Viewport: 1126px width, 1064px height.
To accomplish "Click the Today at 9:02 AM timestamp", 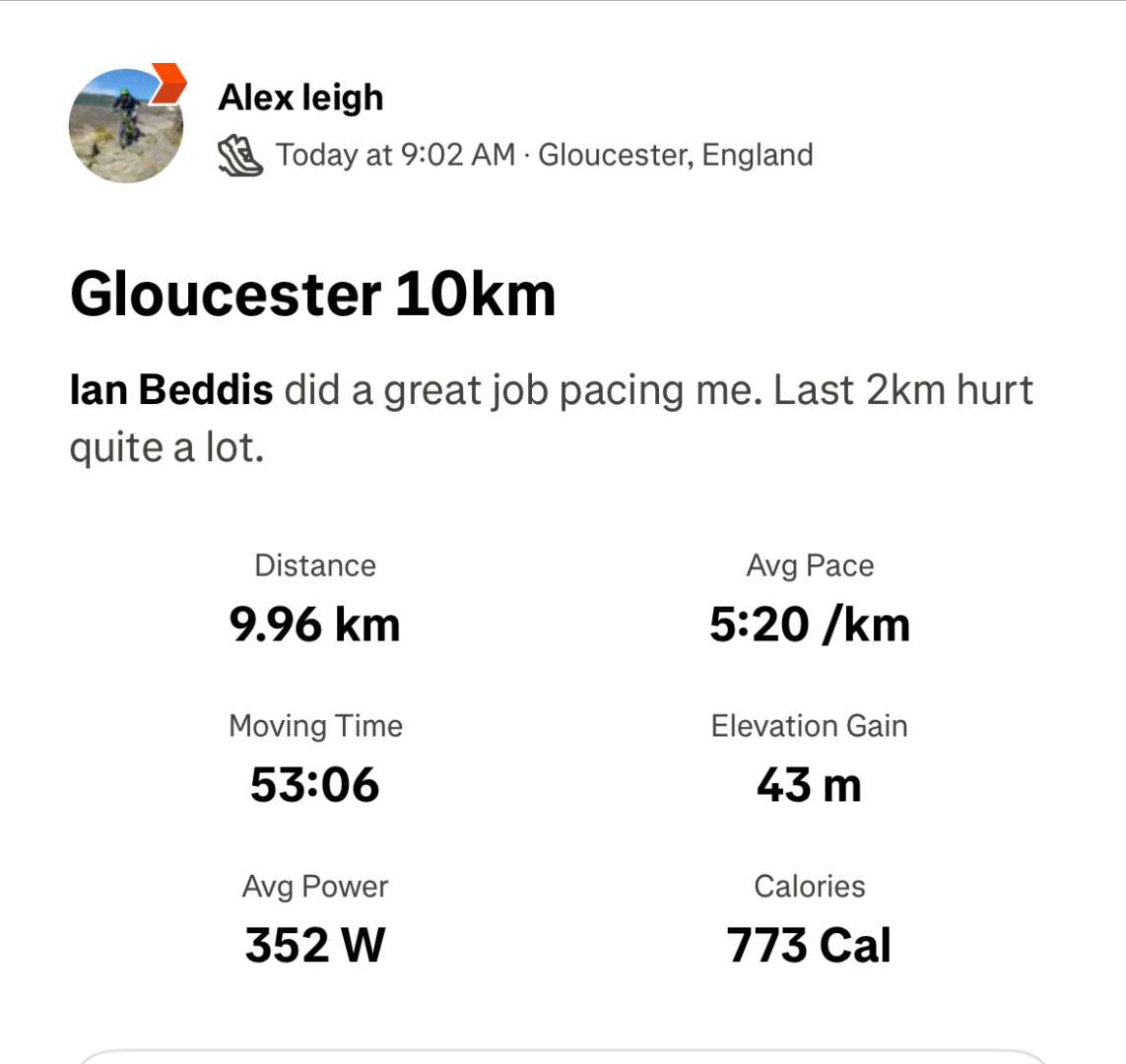I will (x=395, y=155).
